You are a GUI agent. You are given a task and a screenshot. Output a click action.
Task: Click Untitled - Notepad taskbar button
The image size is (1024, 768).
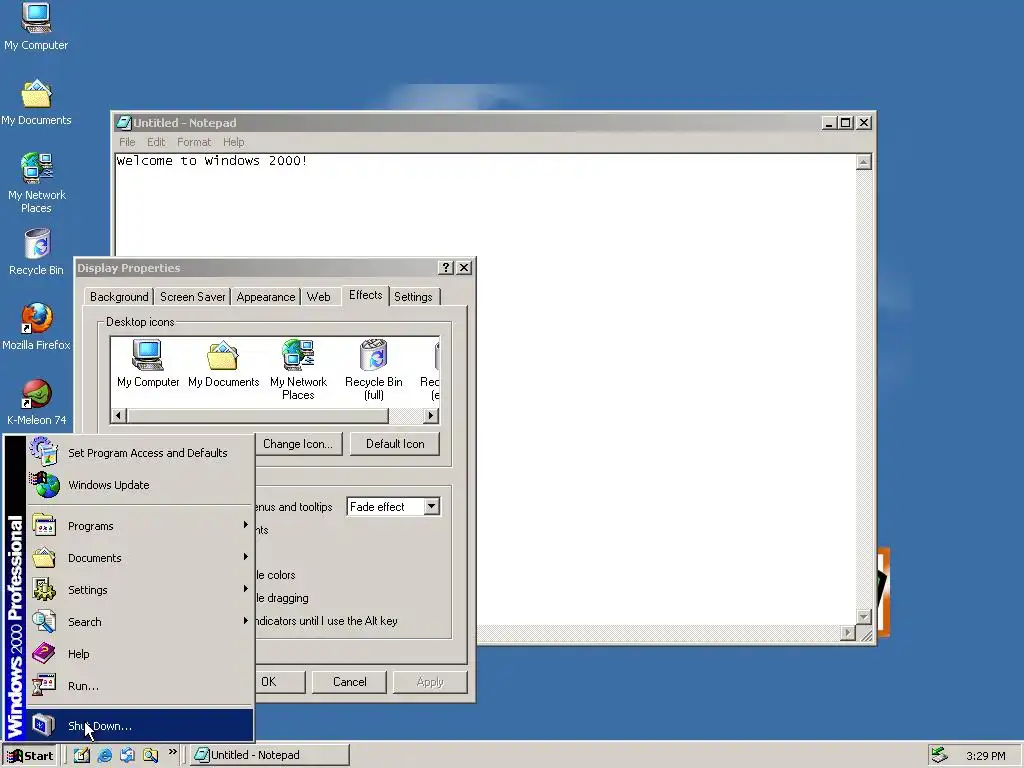pyautogui.click(x=270, y=755)
